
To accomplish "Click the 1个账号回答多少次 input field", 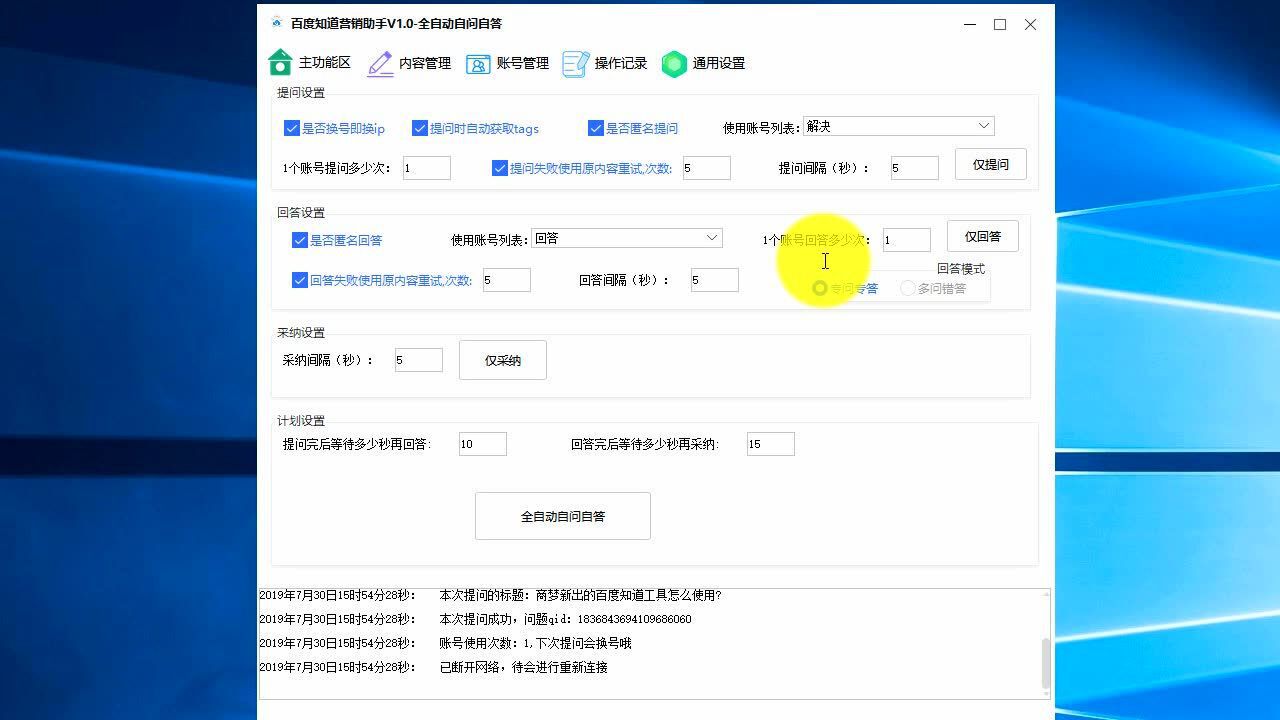I will click(907, 240).
